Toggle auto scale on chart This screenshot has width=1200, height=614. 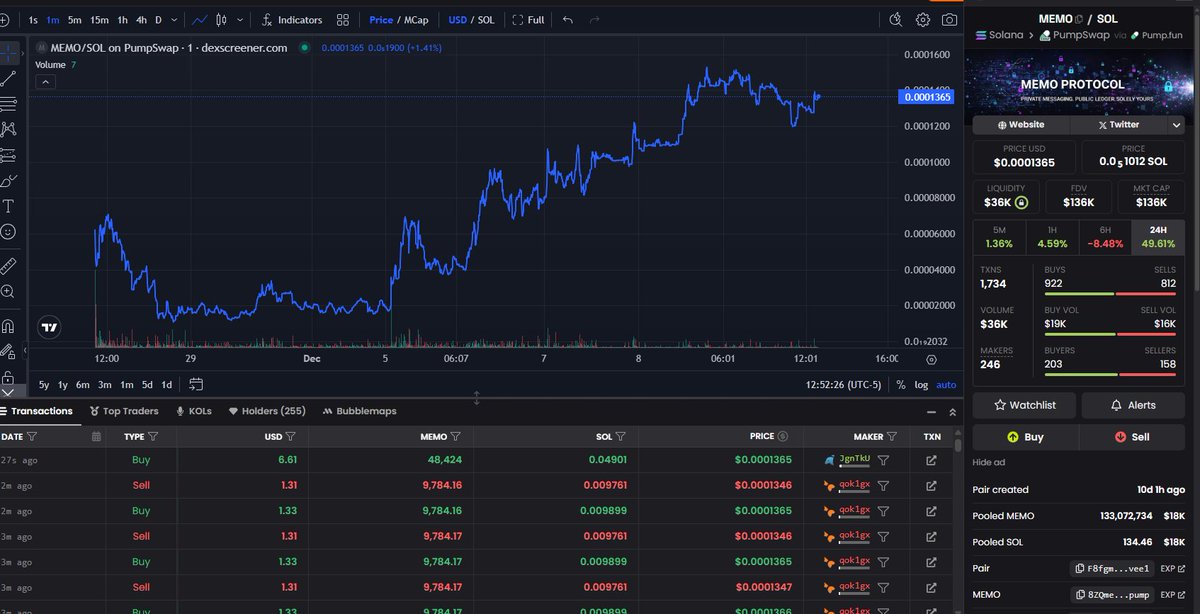(x=945, y=384)
